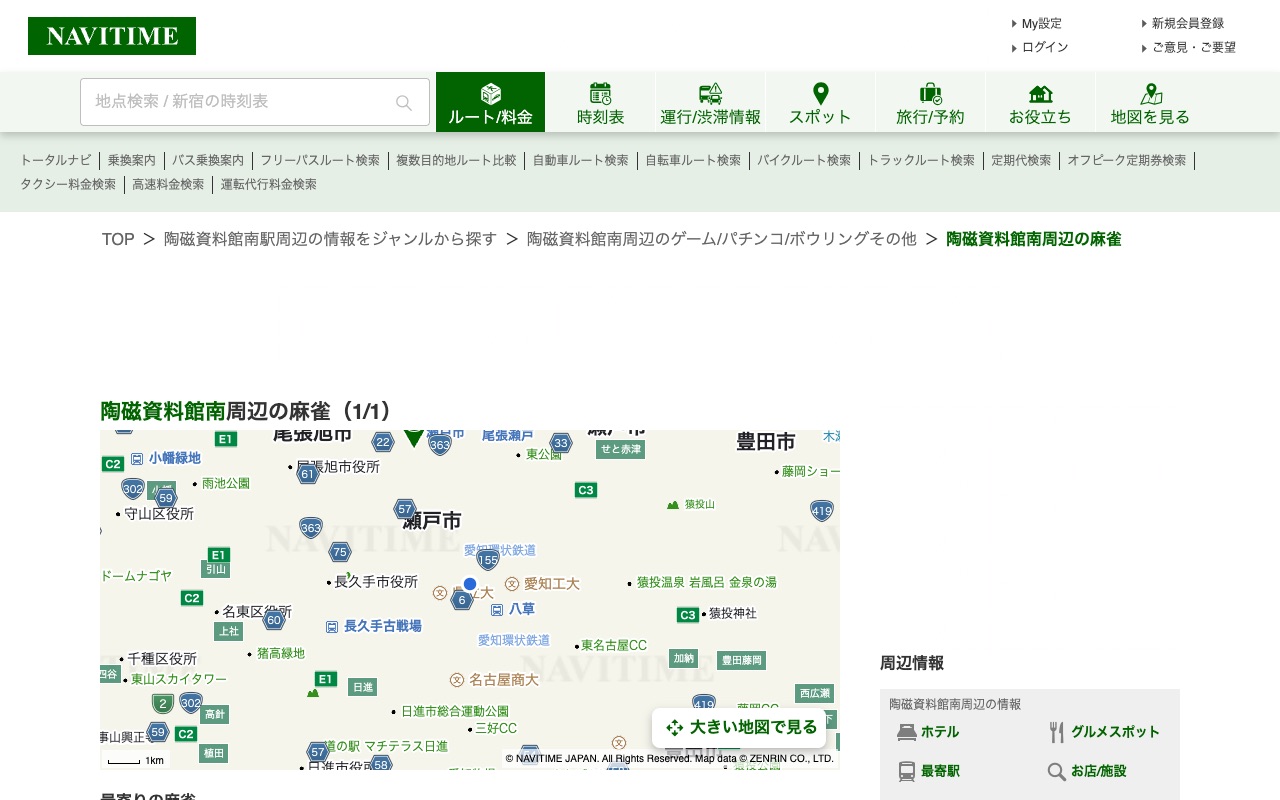This screenshot has height=800, width=1280.
Task: Open 運行/渋滞情報 traffic info icon
Action: tap(710, 94)
